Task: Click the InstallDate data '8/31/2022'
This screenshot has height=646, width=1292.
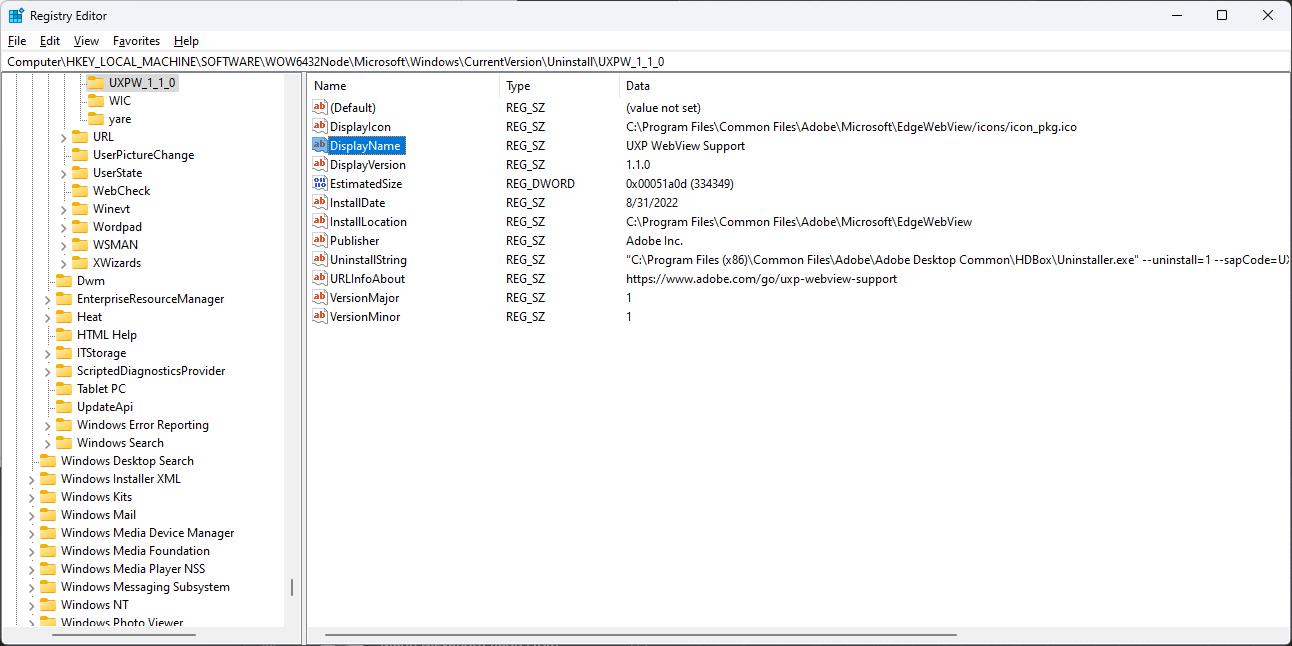Action: (653, 202)
